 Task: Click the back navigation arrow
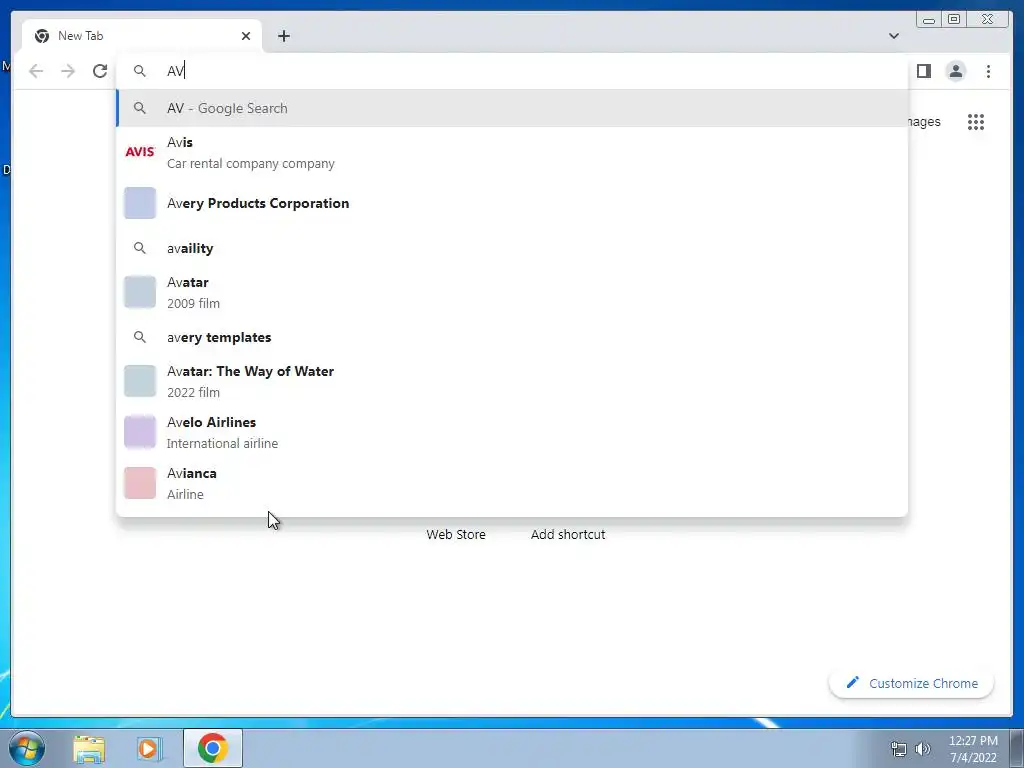pos(36,71)
